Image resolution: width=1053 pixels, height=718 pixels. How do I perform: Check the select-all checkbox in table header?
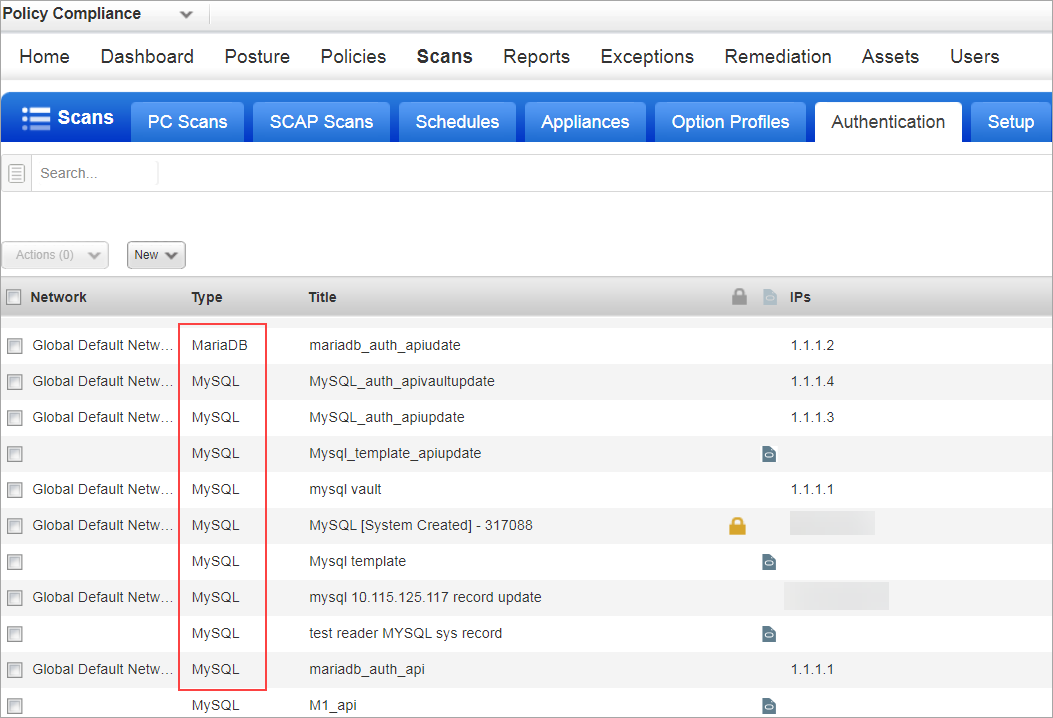click(14, 296)
